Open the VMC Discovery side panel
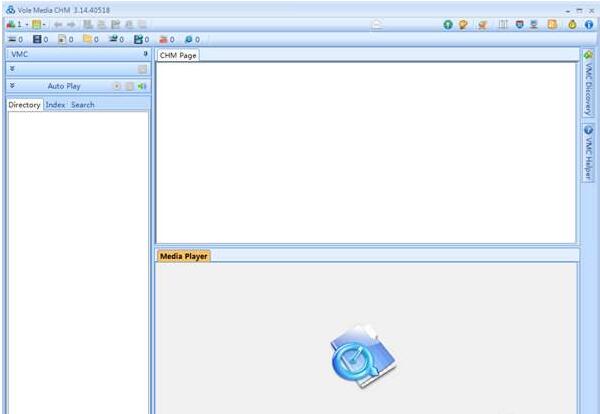The height and width of the screenshot is (414, 600). pyautogui.click(x=588, y=84)
